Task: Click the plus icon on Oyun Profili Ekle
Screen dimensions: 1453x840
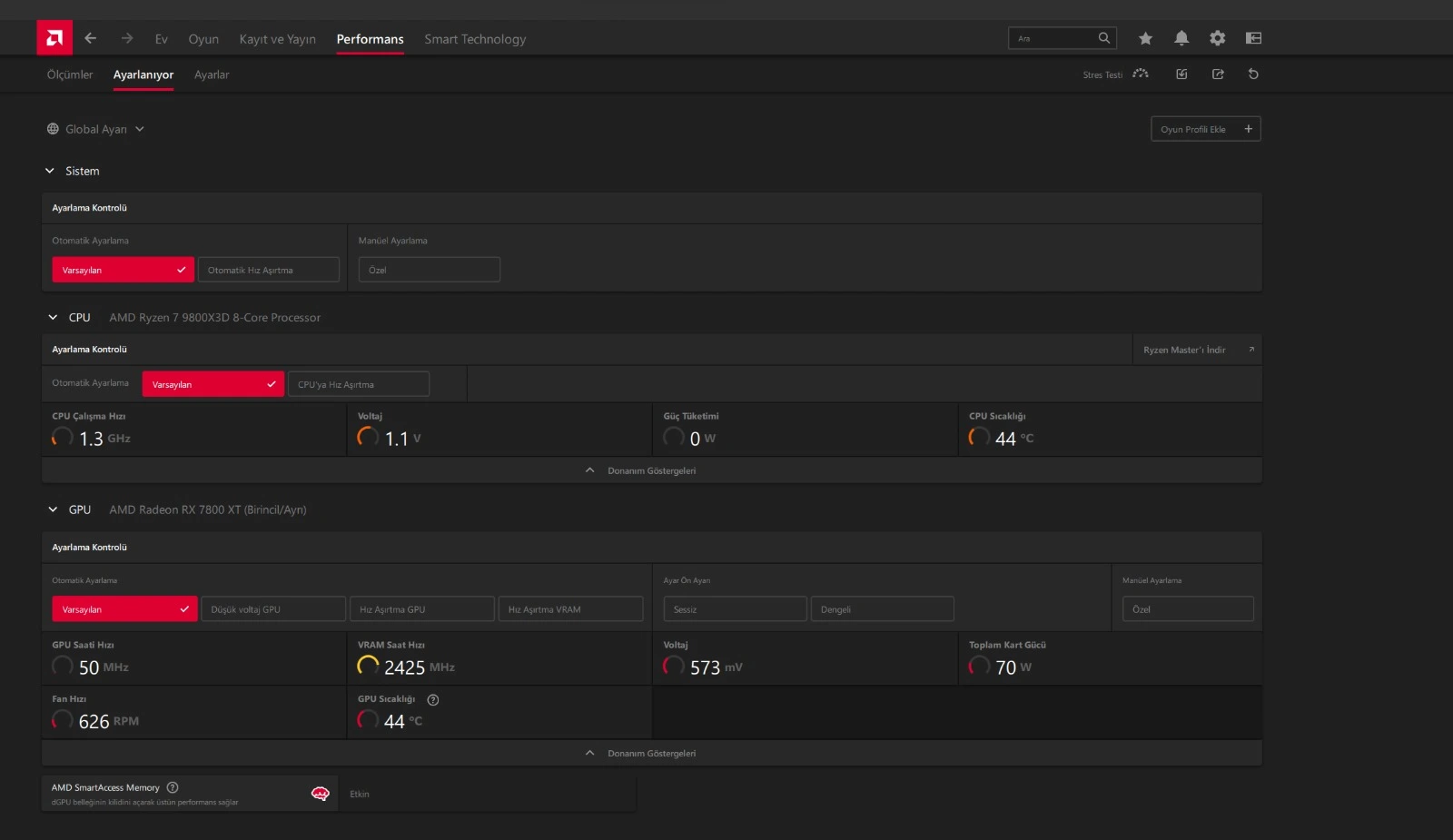Action: pos(1249,129)
